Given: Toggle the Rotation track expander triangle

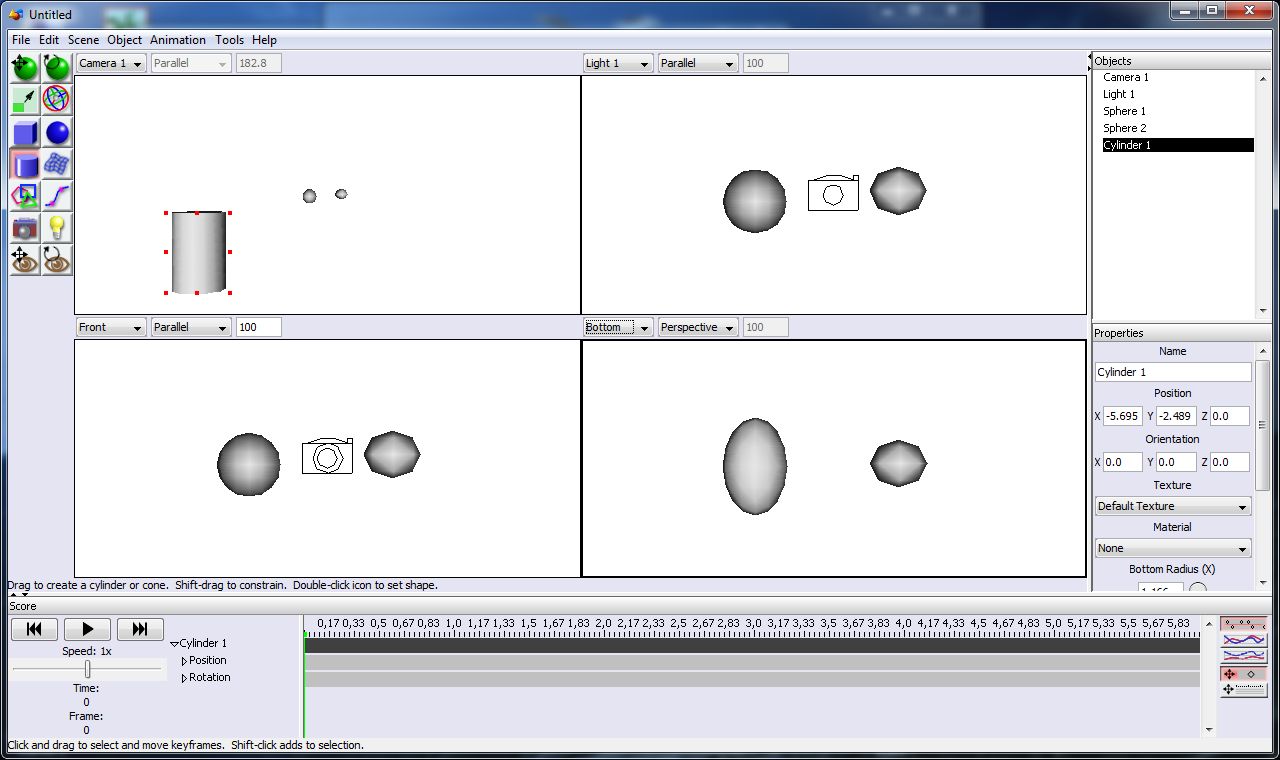Looking at the screenshot, I should point(184,678).
